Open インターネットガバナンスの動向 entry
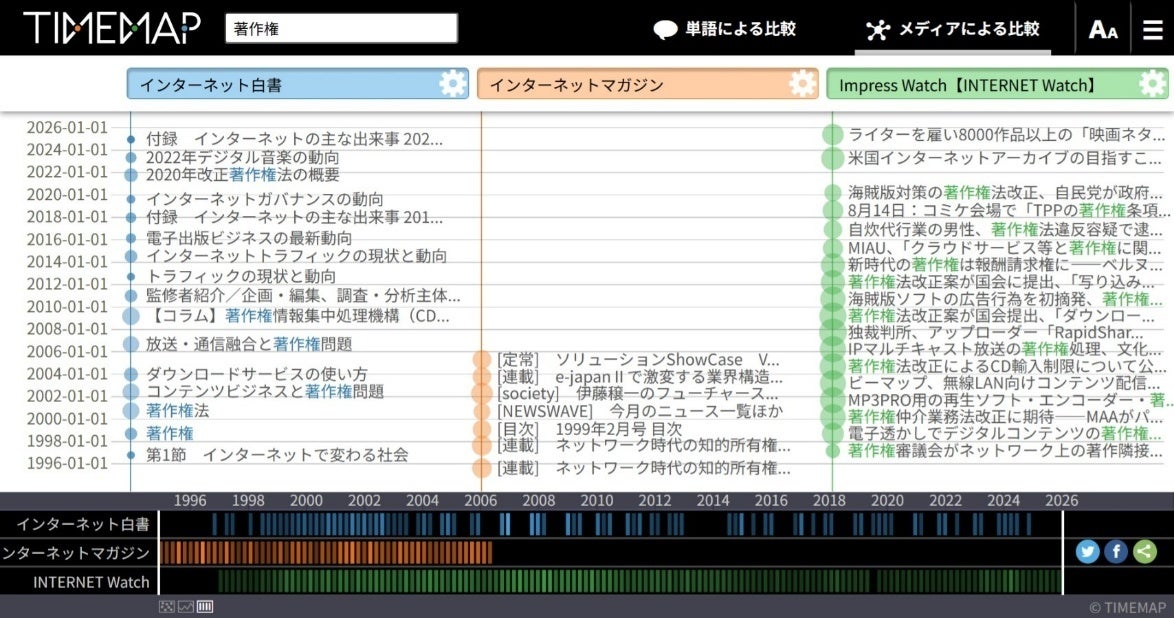Screen dimensions: 1174x618 pyautogui.click(x=264, y=199)
